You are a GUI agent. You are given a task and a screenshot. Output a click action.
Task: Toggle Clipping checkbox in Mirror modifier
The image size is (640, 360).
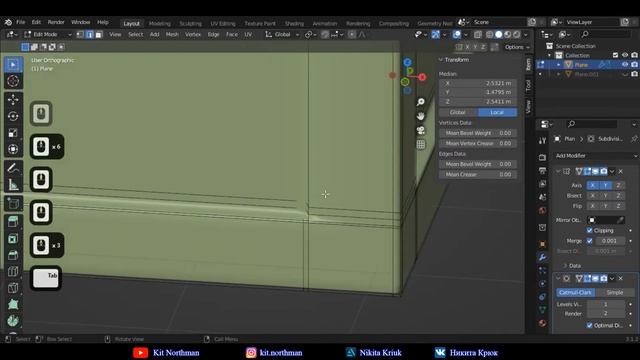589,230
